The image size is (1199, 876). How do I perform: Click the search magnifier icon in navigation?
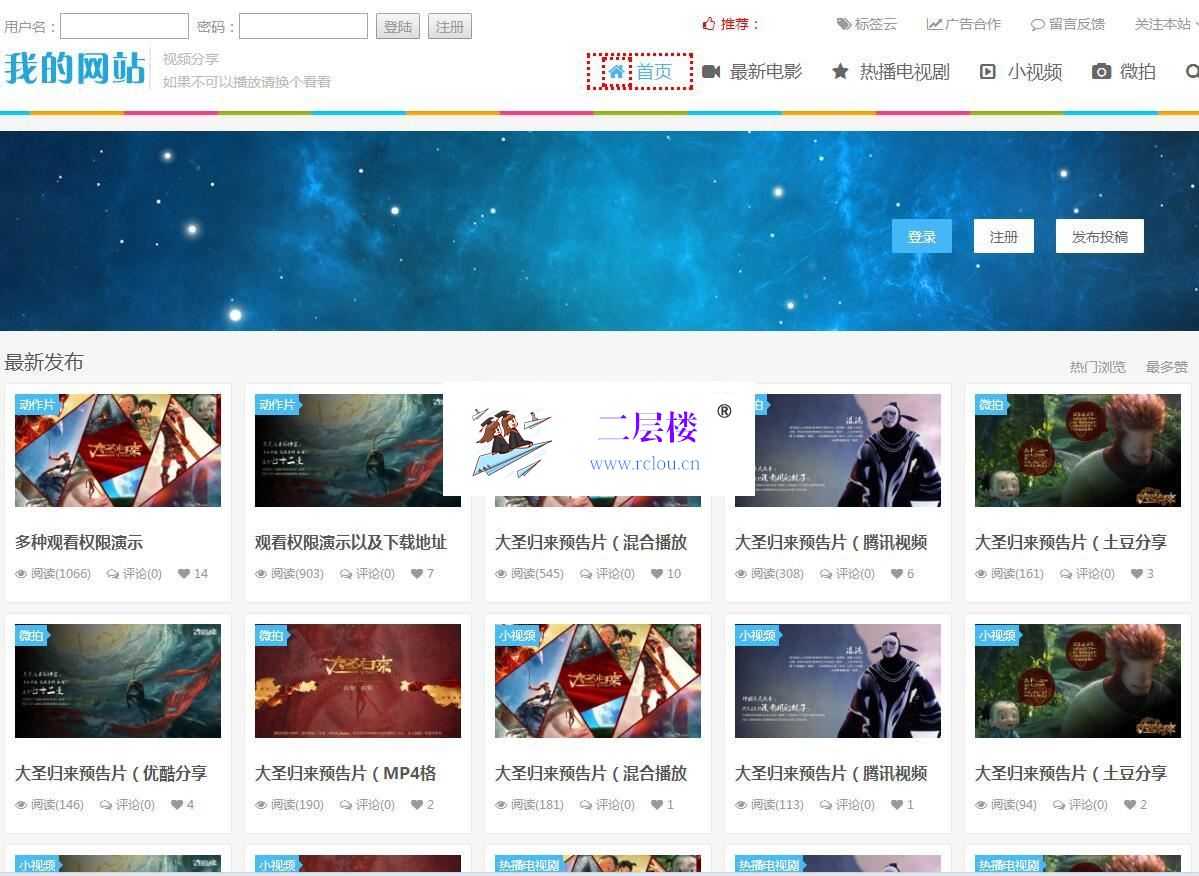[x=1192, y=71]
